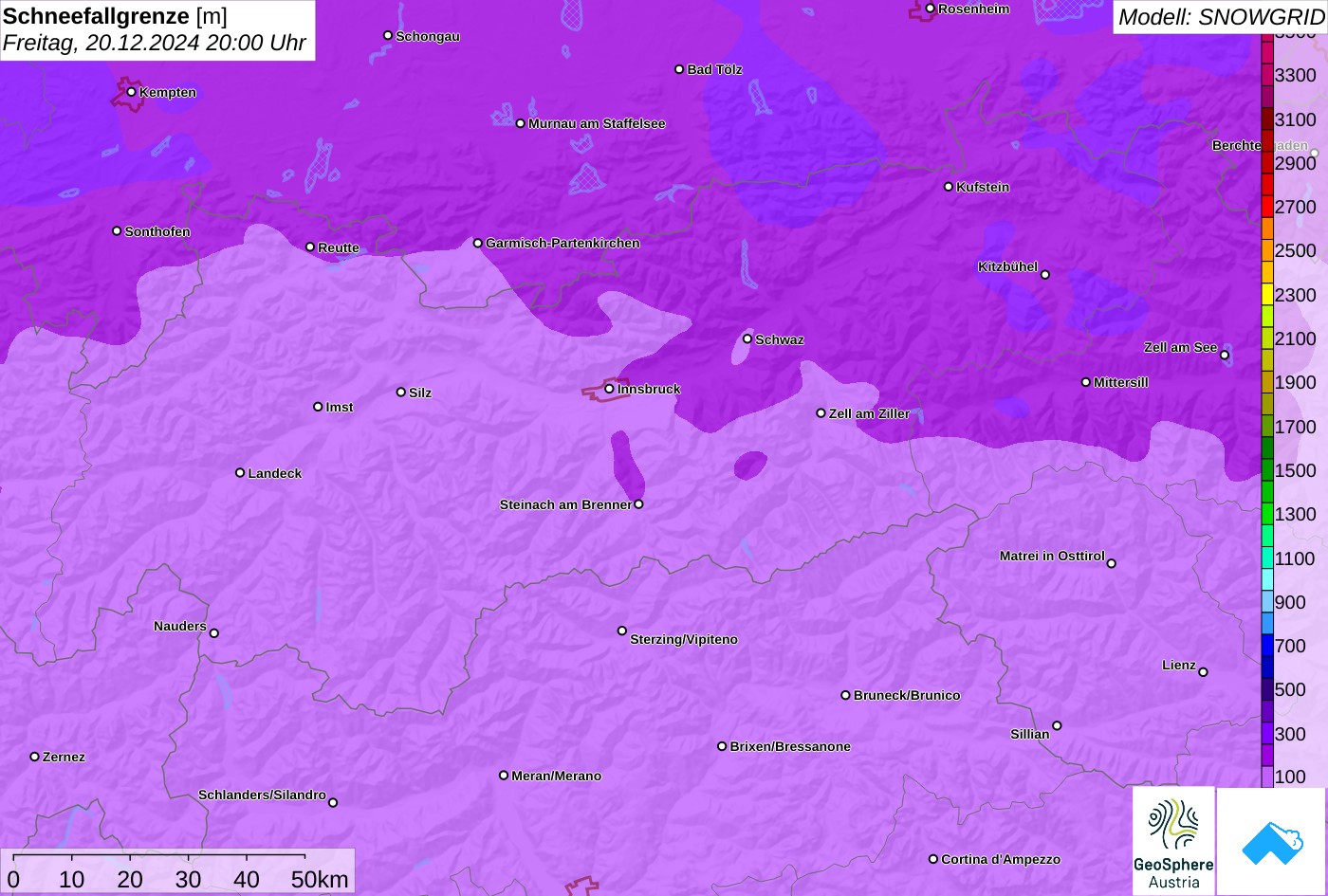
Task: Select the Reutte location marker
Action: (310, 247)
